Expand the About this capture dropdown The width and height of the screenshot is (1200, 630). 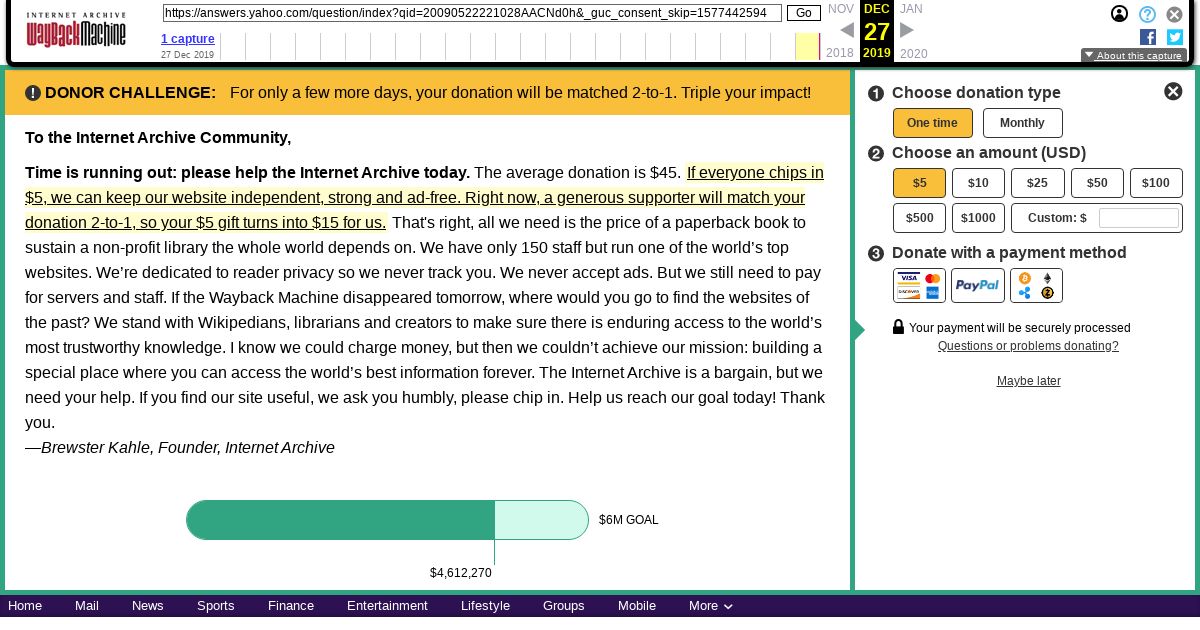point(1133,56)
